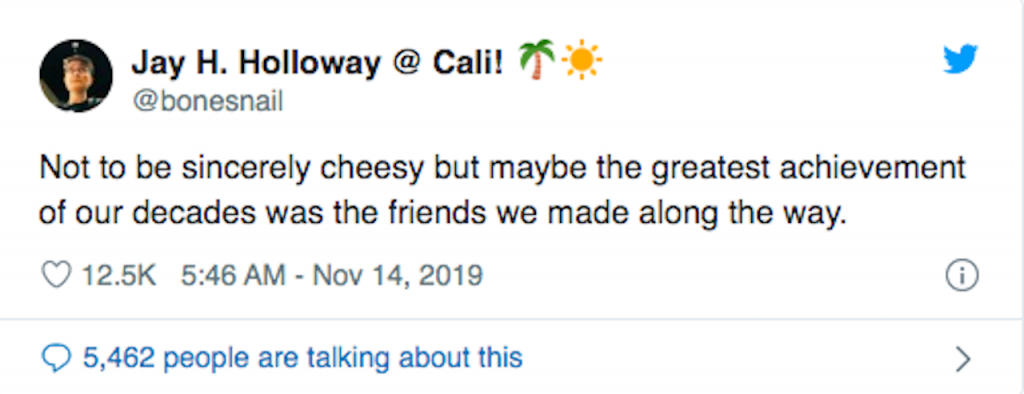1024x394 pixels.
Task: Open the 5:46 AM timestamp link
Action: pos(233,276)
